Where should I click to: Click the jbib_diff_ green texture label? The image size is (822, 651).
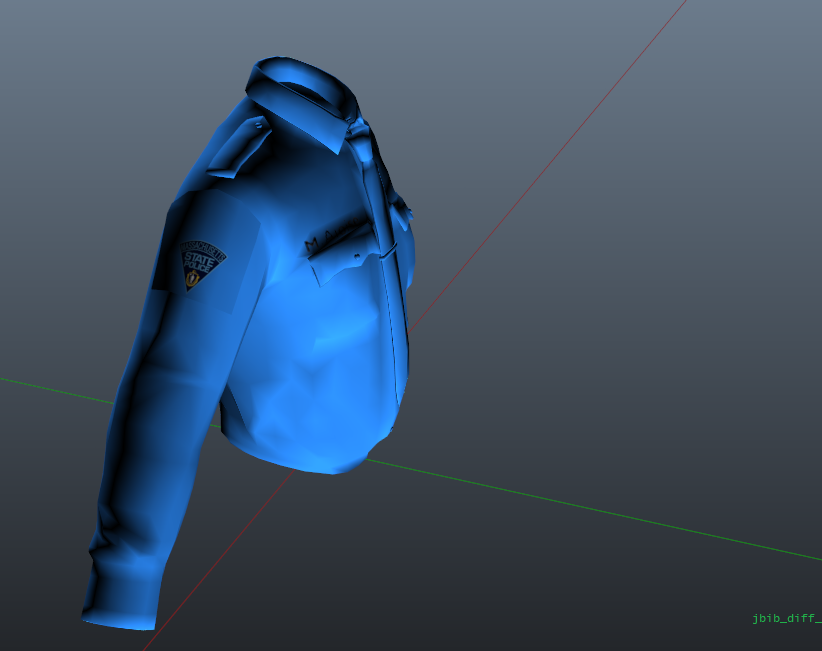point(786,619)
